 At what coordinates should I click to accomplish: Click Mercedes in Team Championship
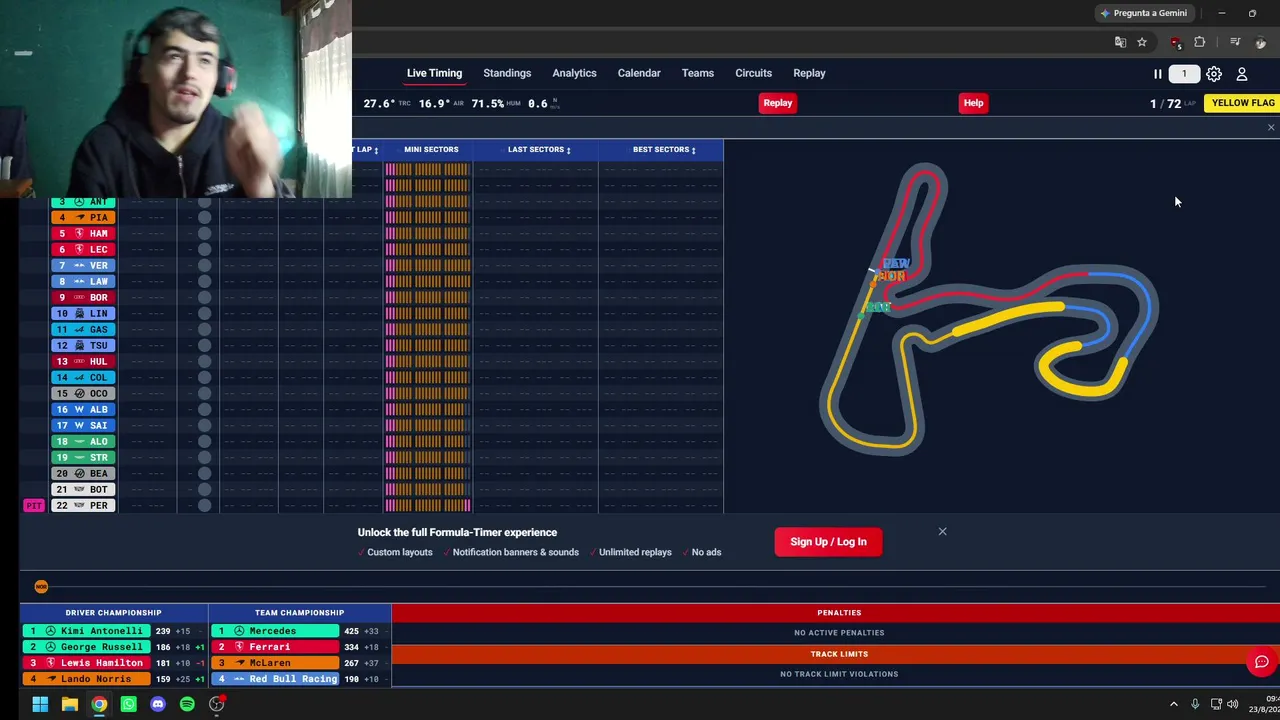click(273, 631)
